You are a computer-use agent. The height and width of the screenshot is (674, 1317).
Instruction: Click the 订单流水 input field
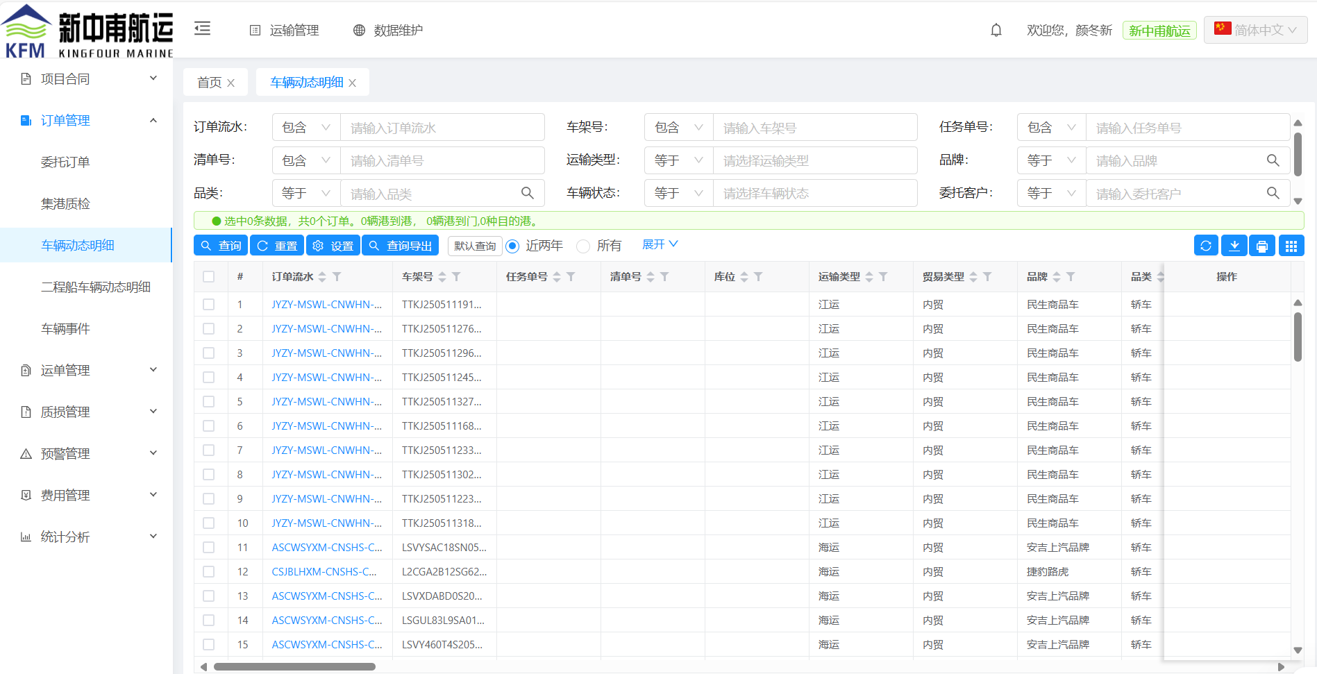(x=442, y=128)
